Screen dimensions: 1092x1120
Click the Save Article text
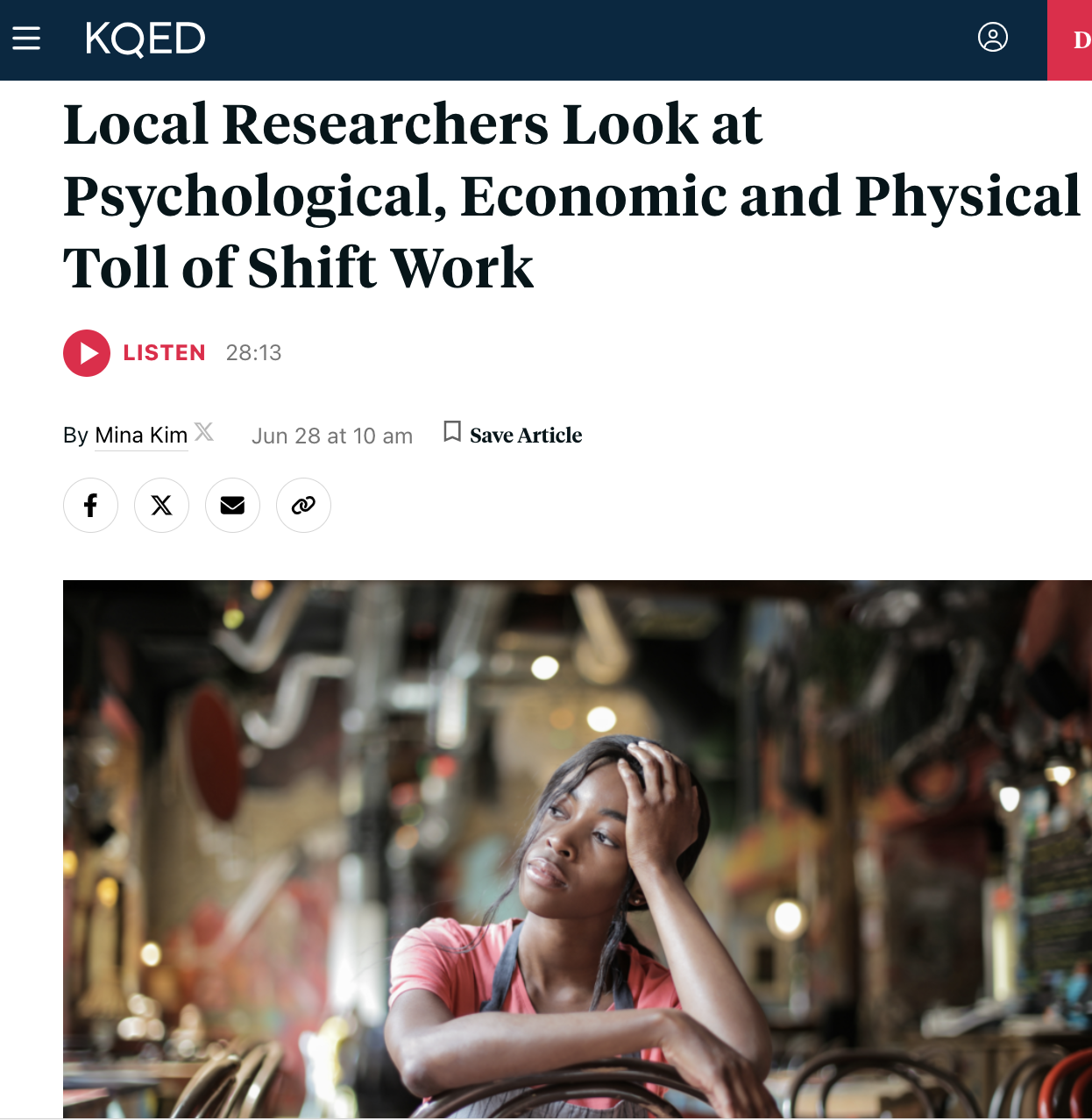click(x=526, y=436)
